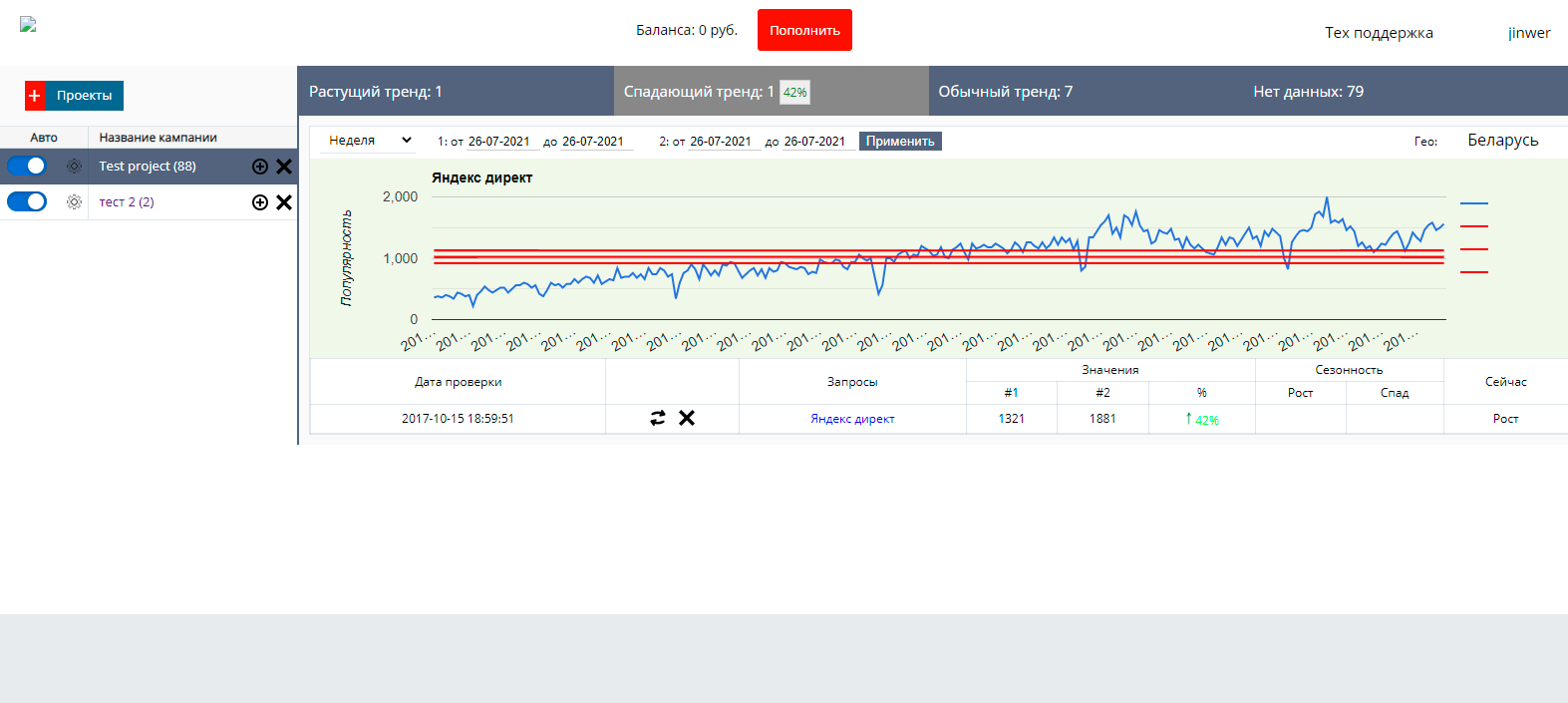Screen dimensions: 1568x703
Task: Click the plus-circle icon on тест 2 row
Action: click(260, 202)
